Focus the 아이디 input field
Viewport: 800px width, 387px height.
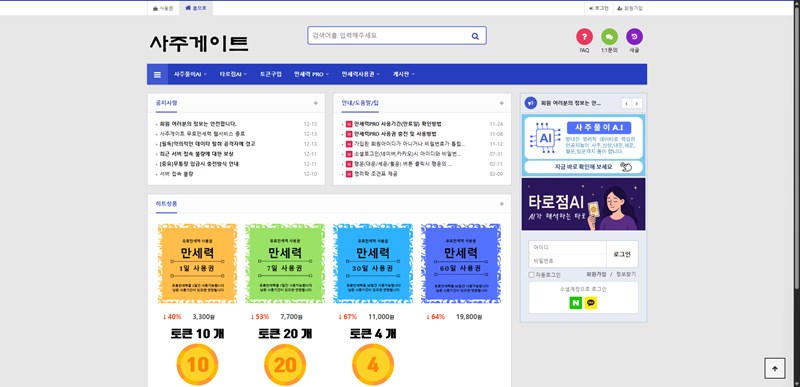click(x=567, y=248)
